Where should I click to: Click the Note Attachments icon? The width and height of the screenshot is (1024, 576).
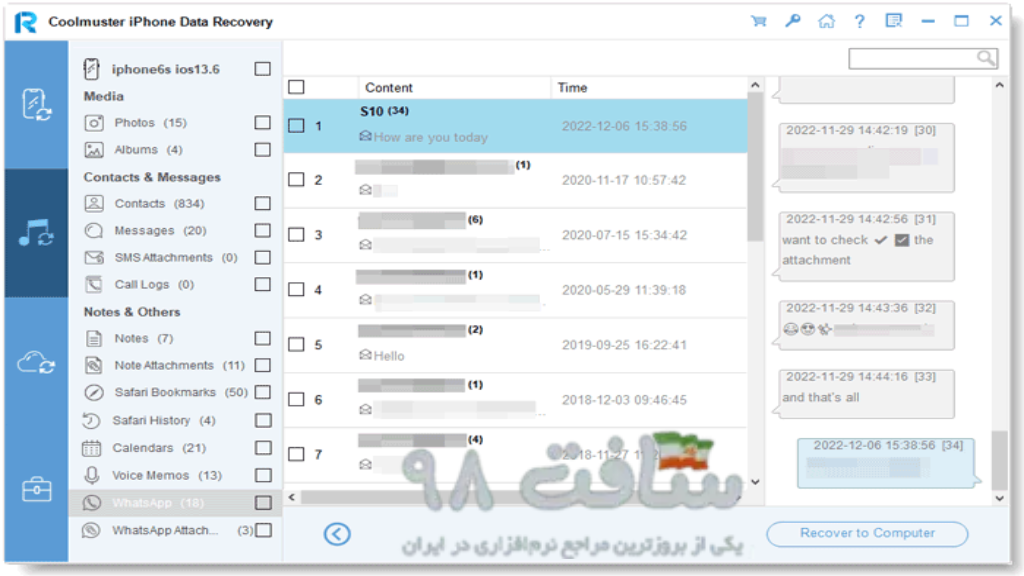(94, 365)
